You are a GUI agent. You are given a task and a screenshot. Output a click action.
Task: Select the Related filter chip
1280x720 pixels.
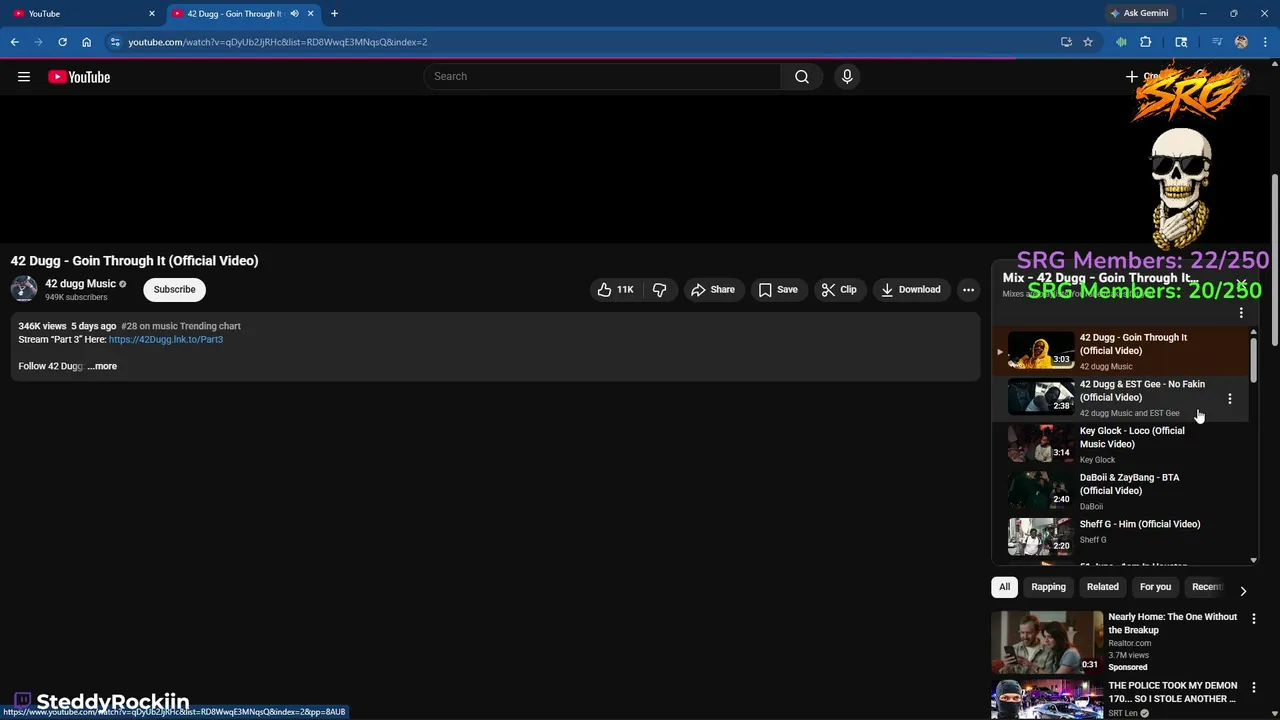(1102, 587)
